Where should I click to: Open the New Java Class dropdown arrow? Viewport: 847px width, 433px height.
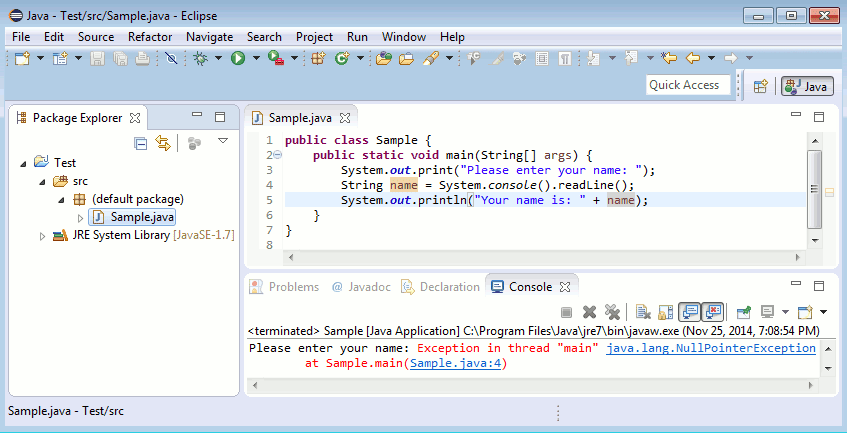360,58
